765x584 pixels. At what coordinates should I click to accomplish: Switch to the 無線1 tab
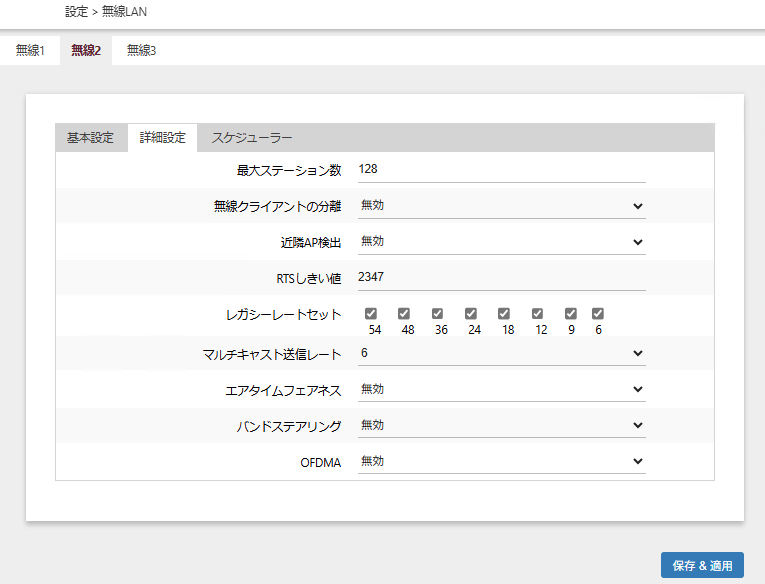[30, 50]
